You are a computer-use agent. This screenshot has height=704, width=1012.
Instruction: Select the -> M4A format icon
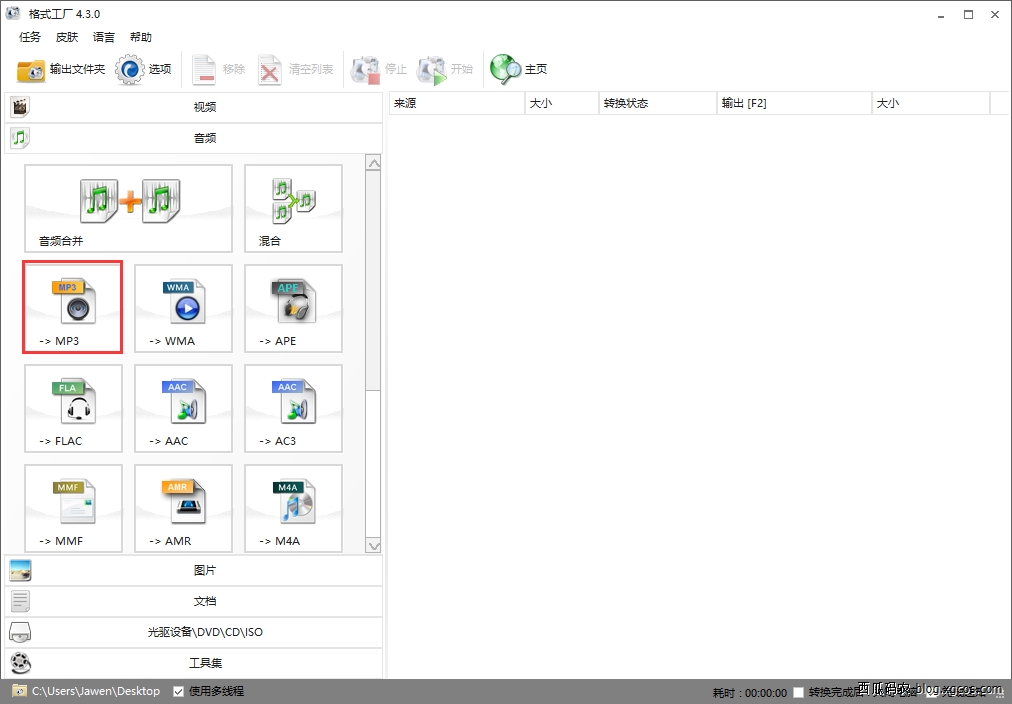coord(293,507)
